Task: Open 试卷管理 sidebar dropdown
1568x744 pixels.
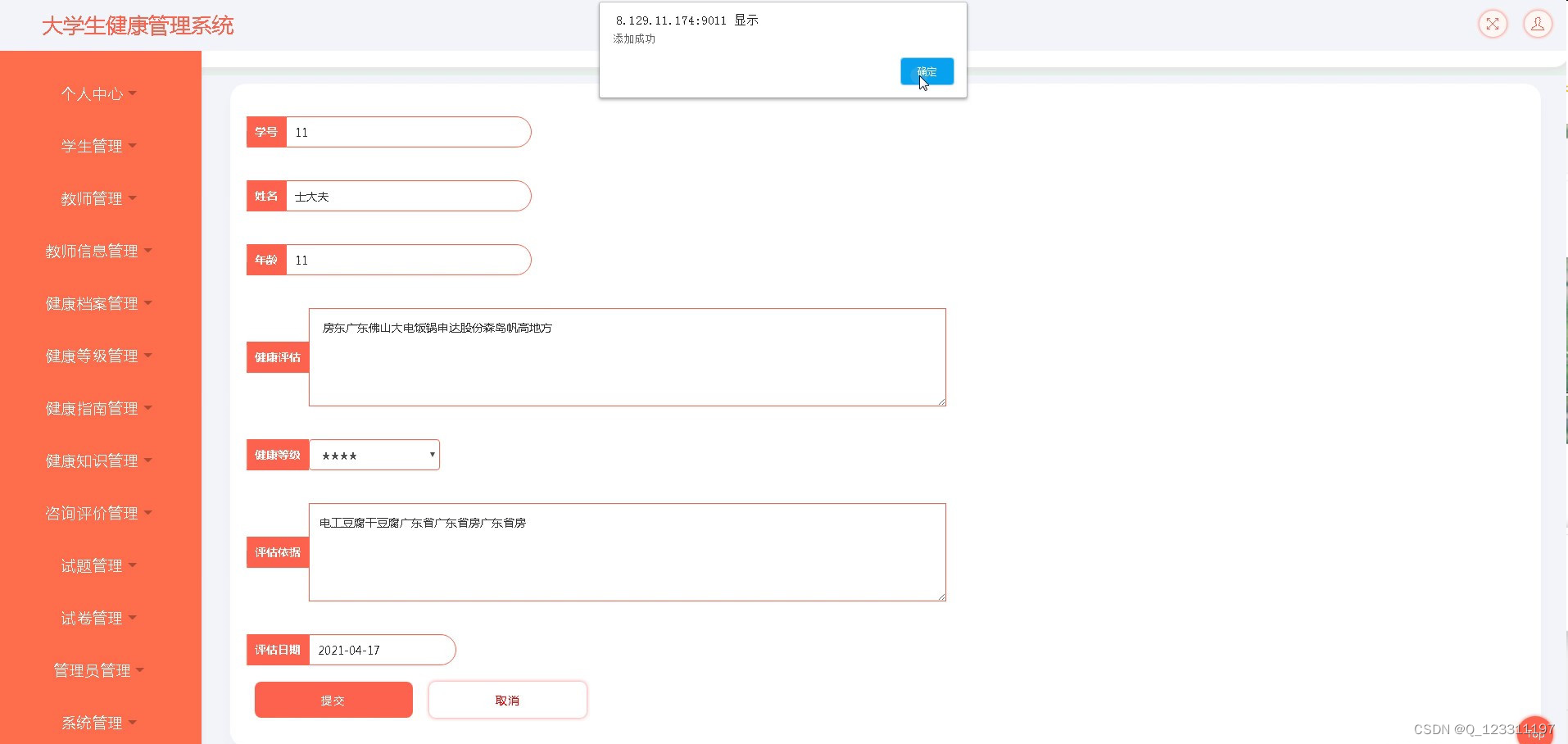Action: (99, 619)
